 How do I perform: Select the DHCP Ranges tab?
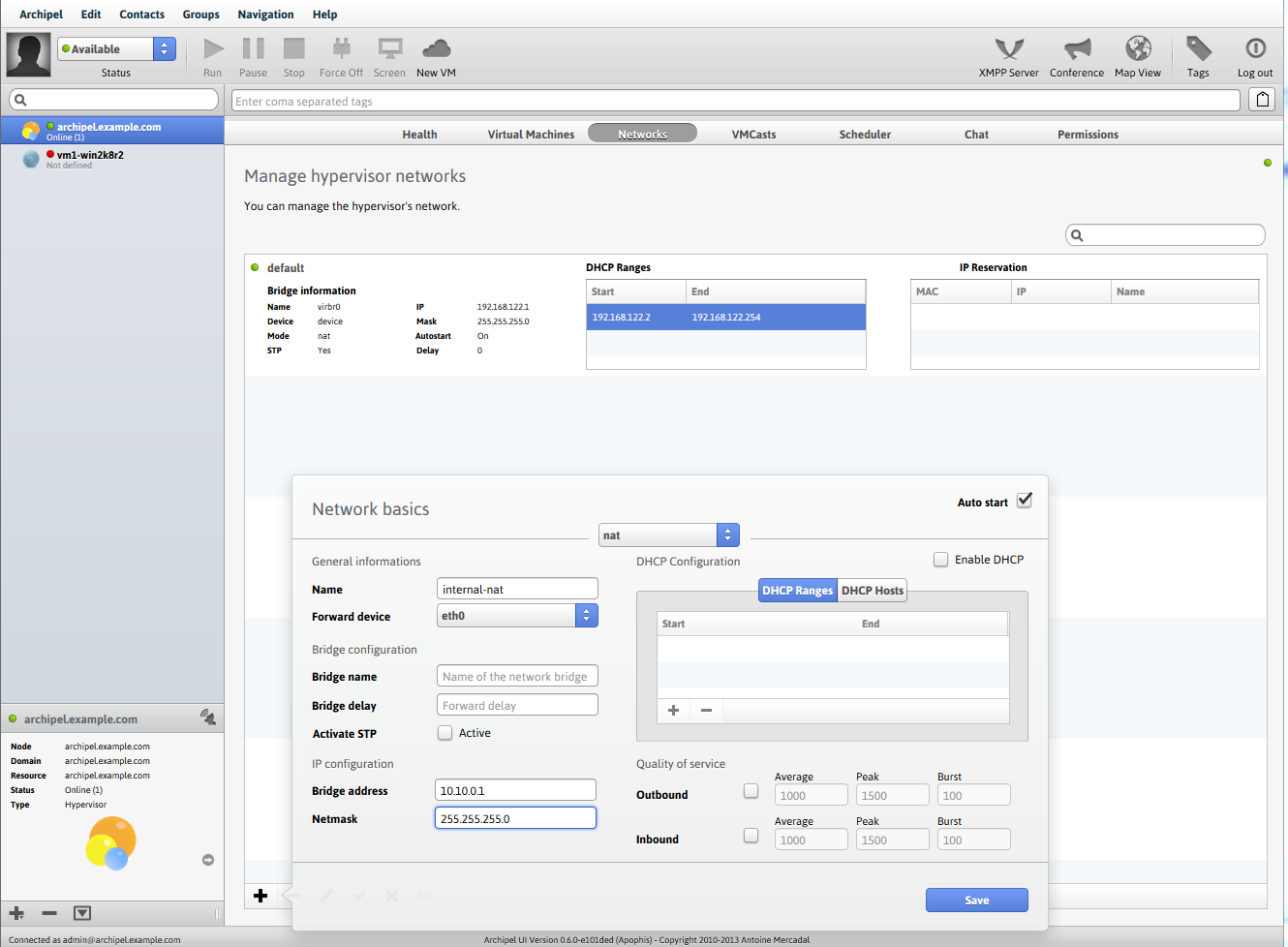tap(798, 591)
